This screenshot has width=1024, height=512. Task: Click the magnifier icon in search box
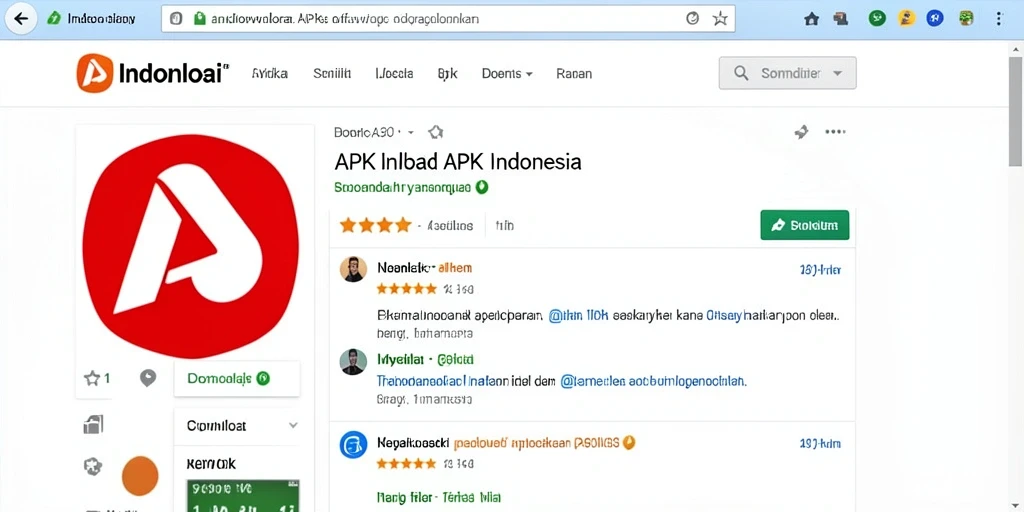coord(741,73)
